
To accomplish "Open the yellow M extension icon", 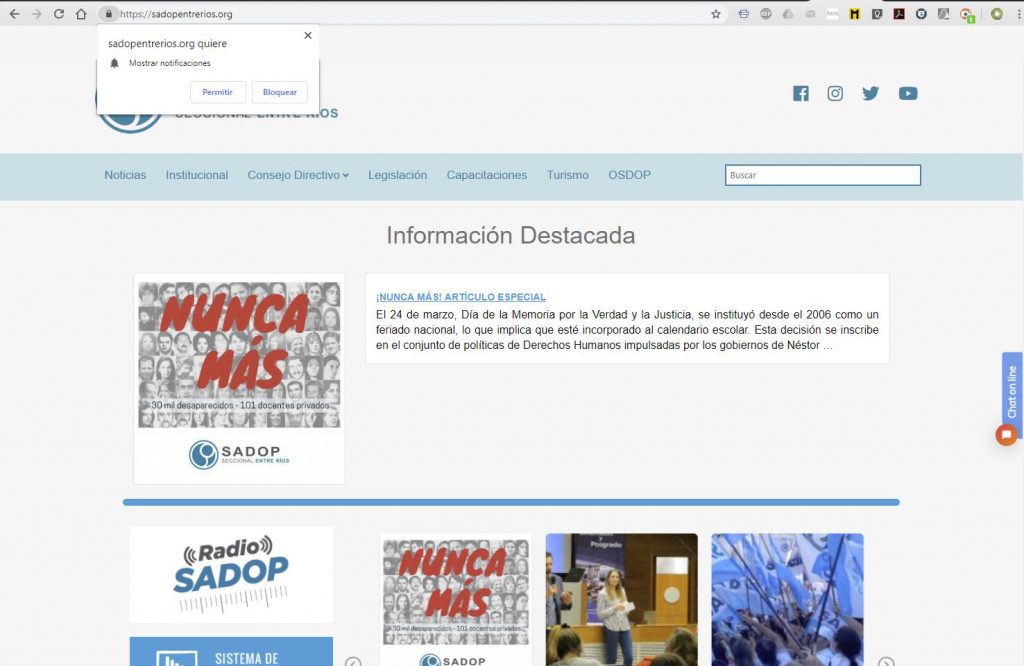I will click(854, 14).
